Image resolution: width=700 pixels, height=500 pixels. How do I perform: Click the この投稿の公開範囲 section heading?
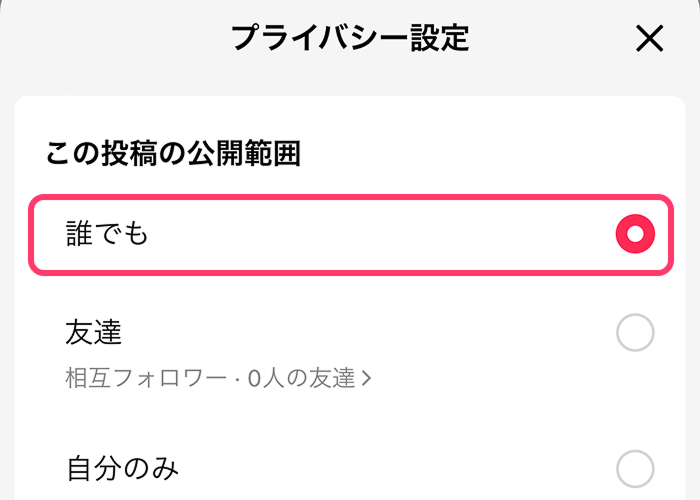[173, 154]
